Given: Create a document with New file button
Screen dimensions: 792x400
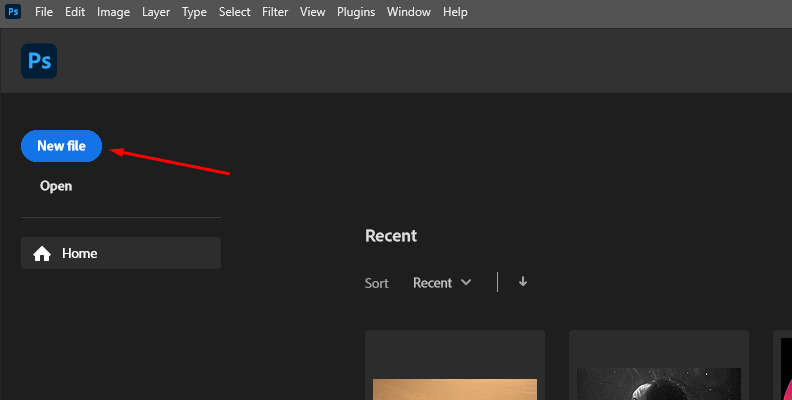Looking at the screenshot, I should [x=61, y=146].
